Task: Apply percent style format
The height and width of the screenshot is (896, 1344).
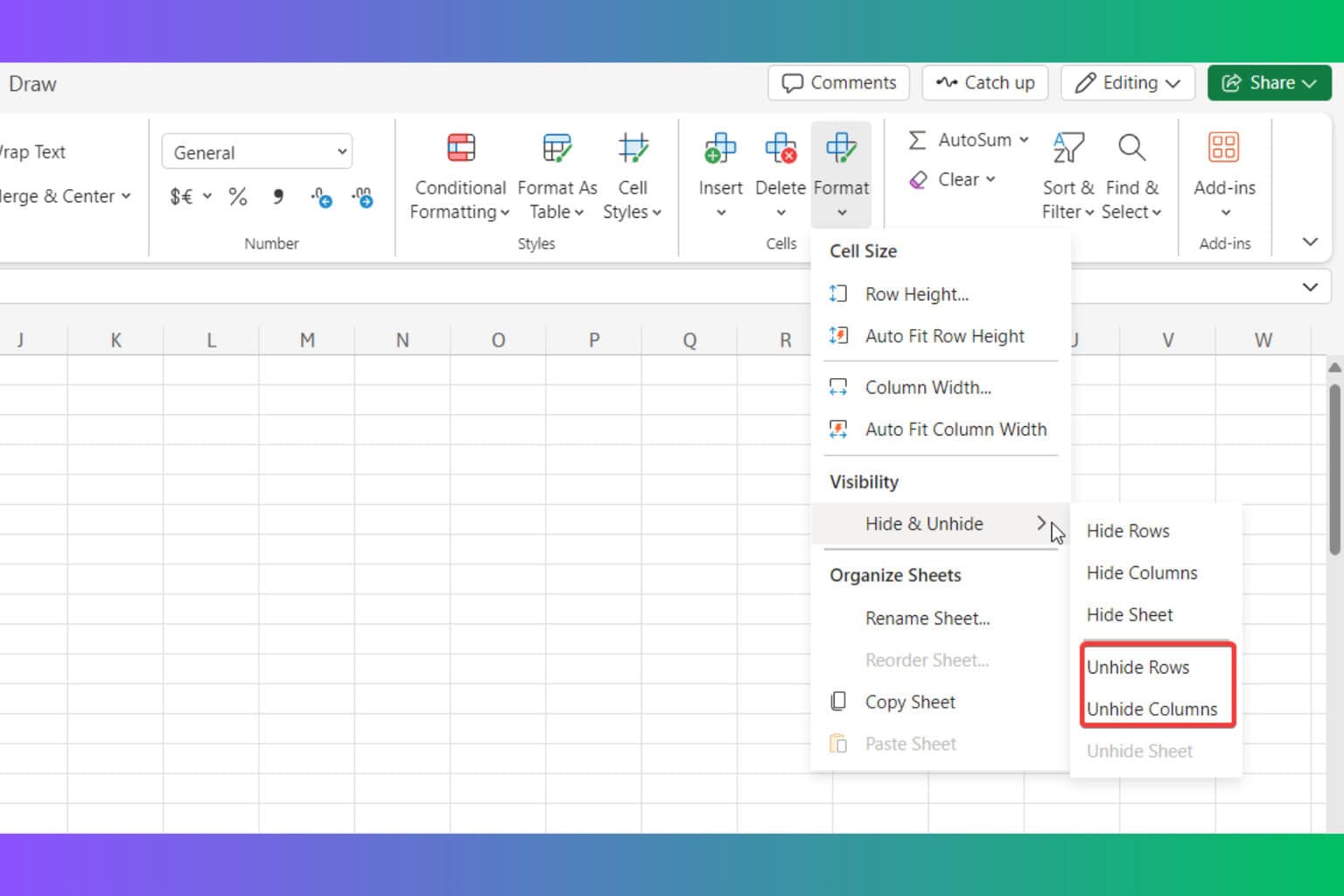Action: (x=237, y=197)
